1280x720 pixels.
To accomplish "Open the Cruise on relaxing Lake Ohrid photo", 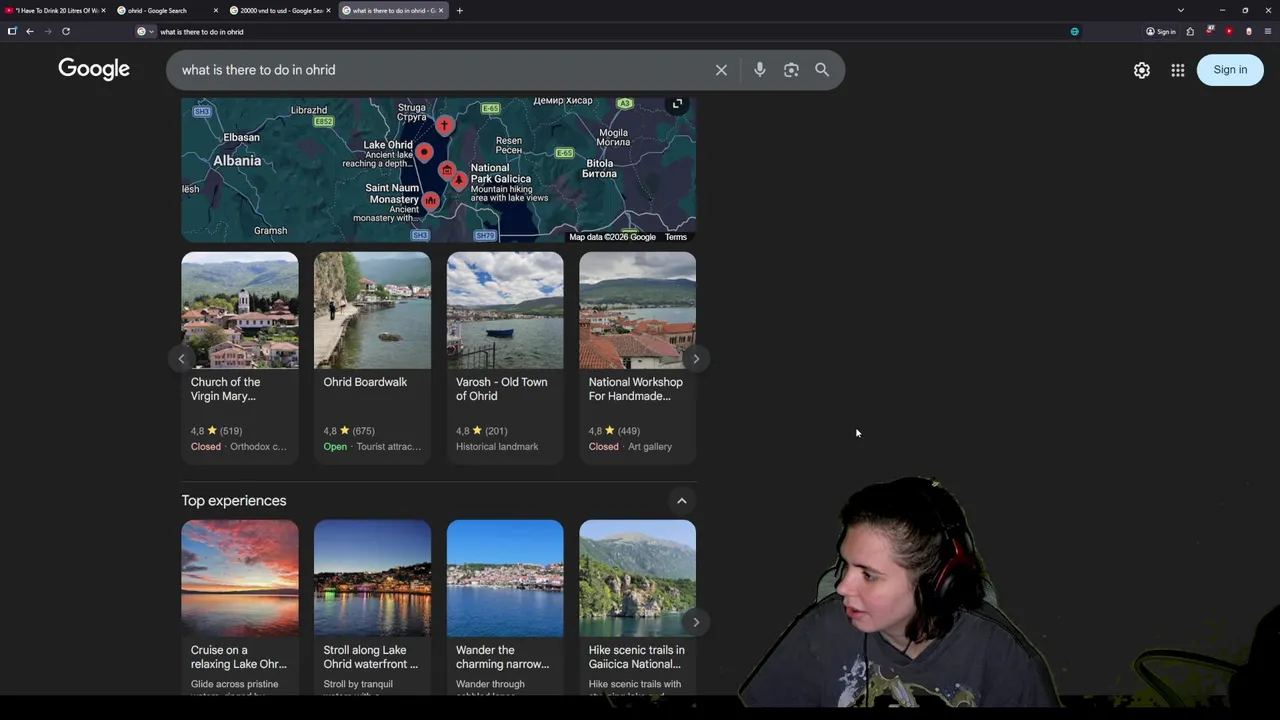I will tap(240, 578).
